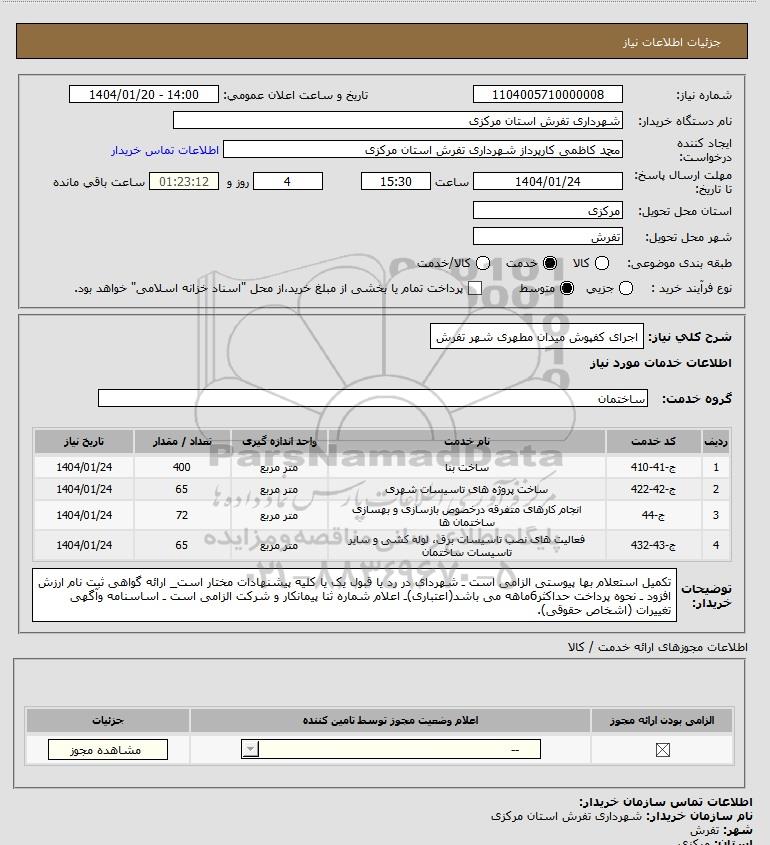Select the متوسط purchase type radio
Image resolution: width=770 pixels, height=845 pixels.
pos(567,288)
